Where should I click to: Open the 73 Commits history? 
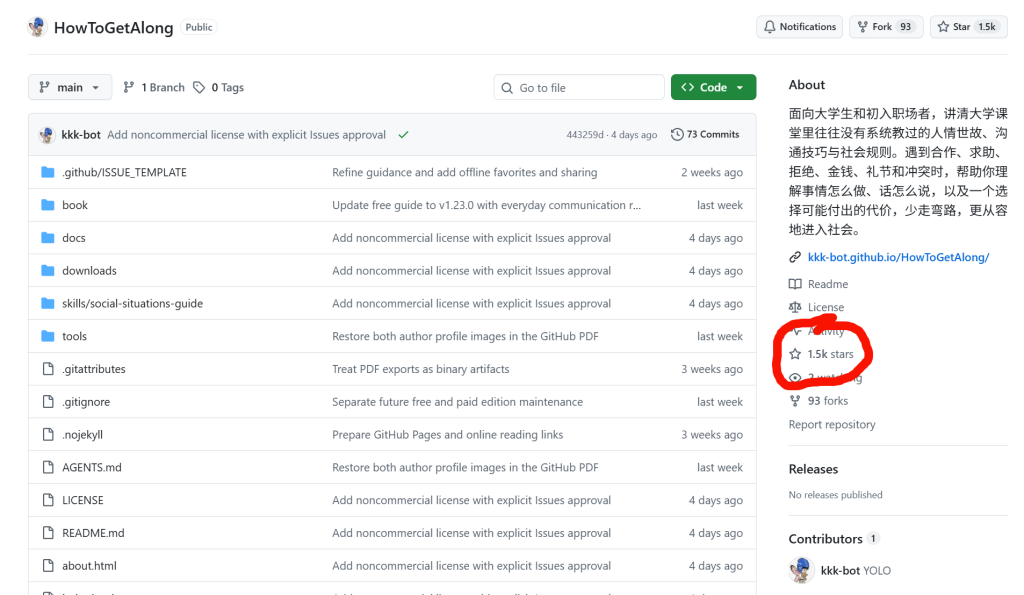click(x=705, y=135)
